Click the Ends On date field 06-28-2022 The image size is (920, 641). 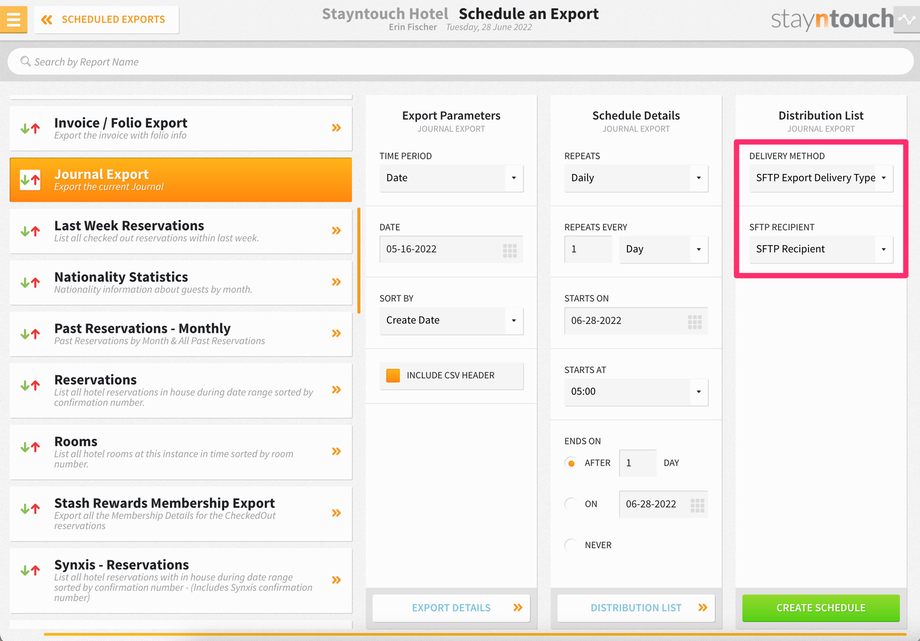tap(664, 504)
